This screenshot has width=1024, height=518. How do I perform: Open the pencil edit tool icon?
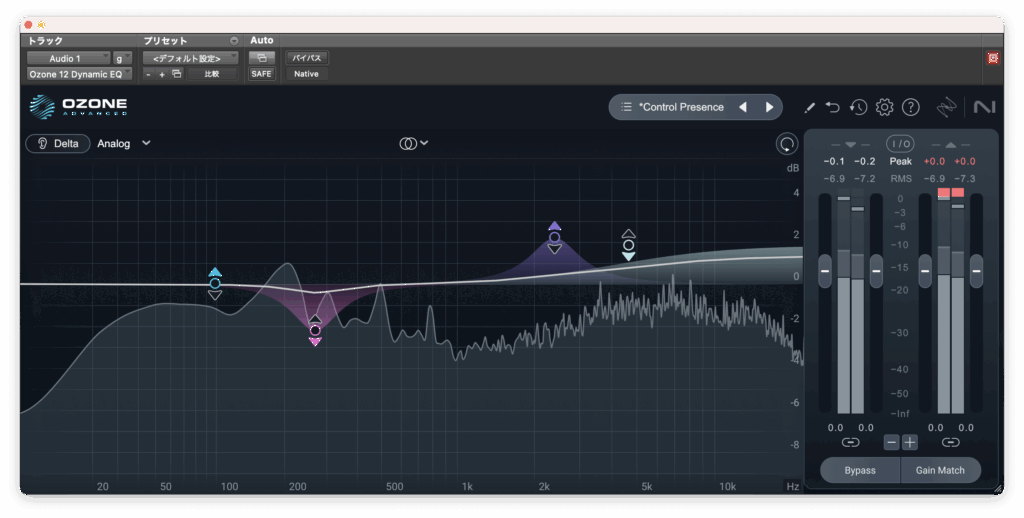[809, 107]
